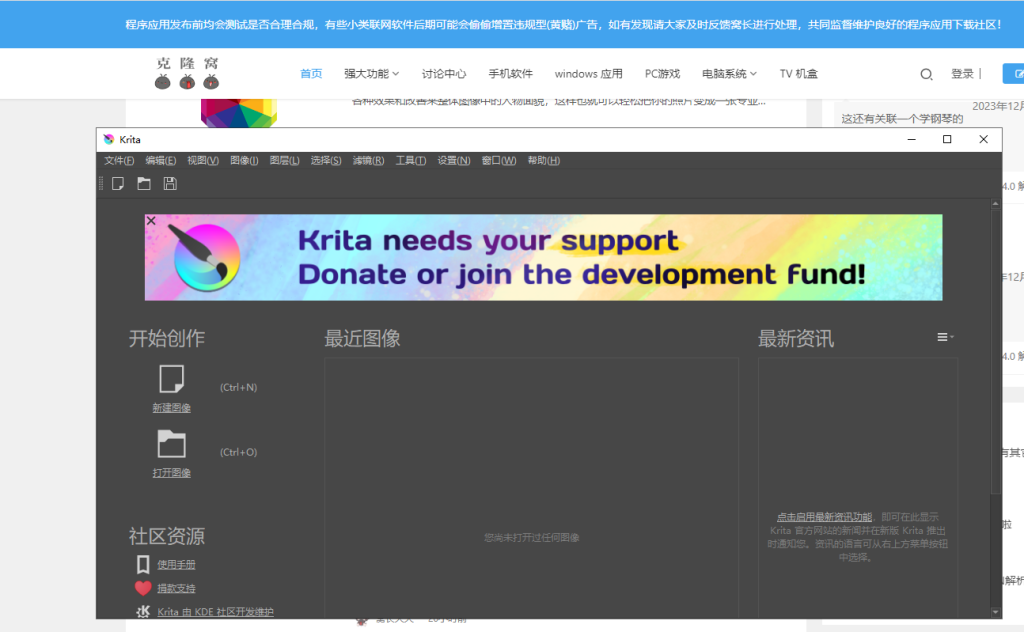Go to 首页 on the website
The image size is (1024, 632).
[x=311, y=74]
